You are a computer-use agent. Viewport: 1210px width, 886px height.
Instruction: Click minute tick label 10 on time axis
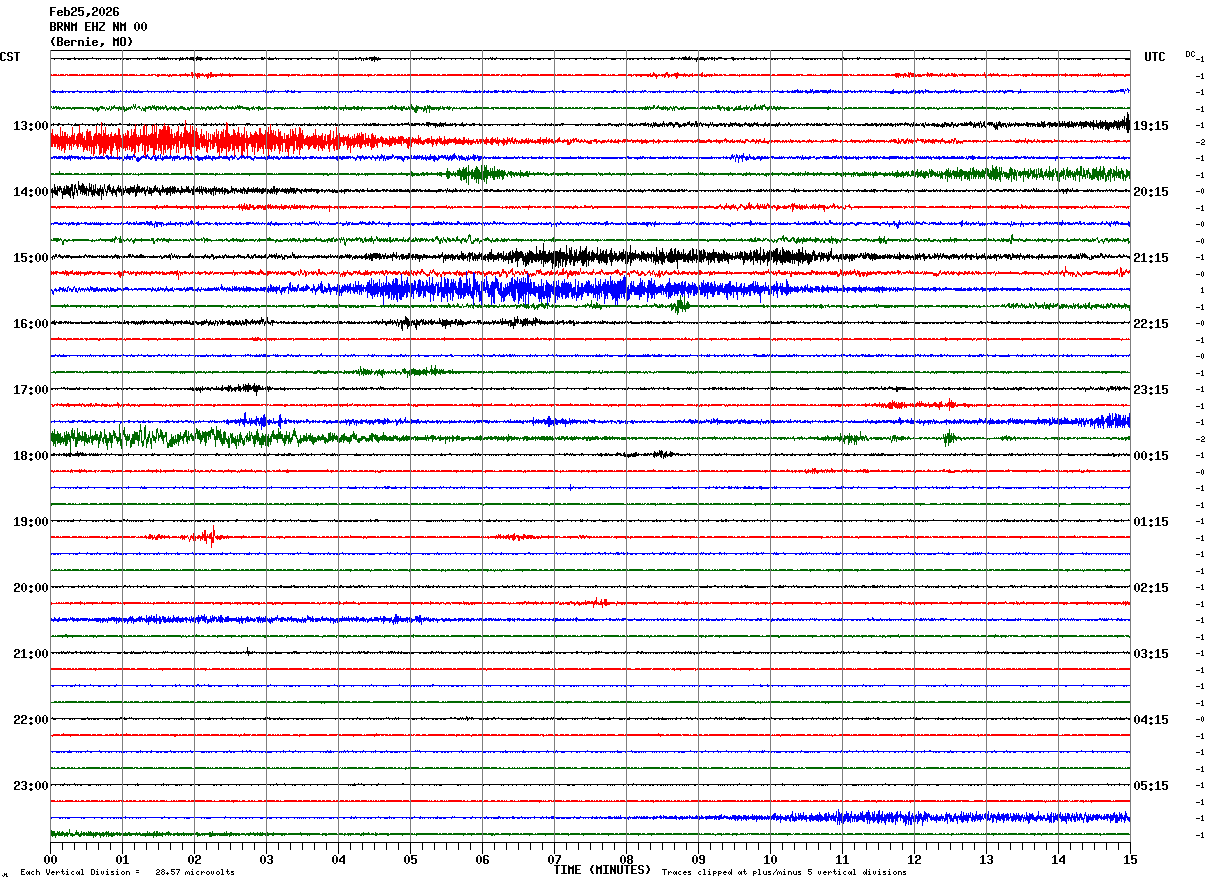coord(770,859)
